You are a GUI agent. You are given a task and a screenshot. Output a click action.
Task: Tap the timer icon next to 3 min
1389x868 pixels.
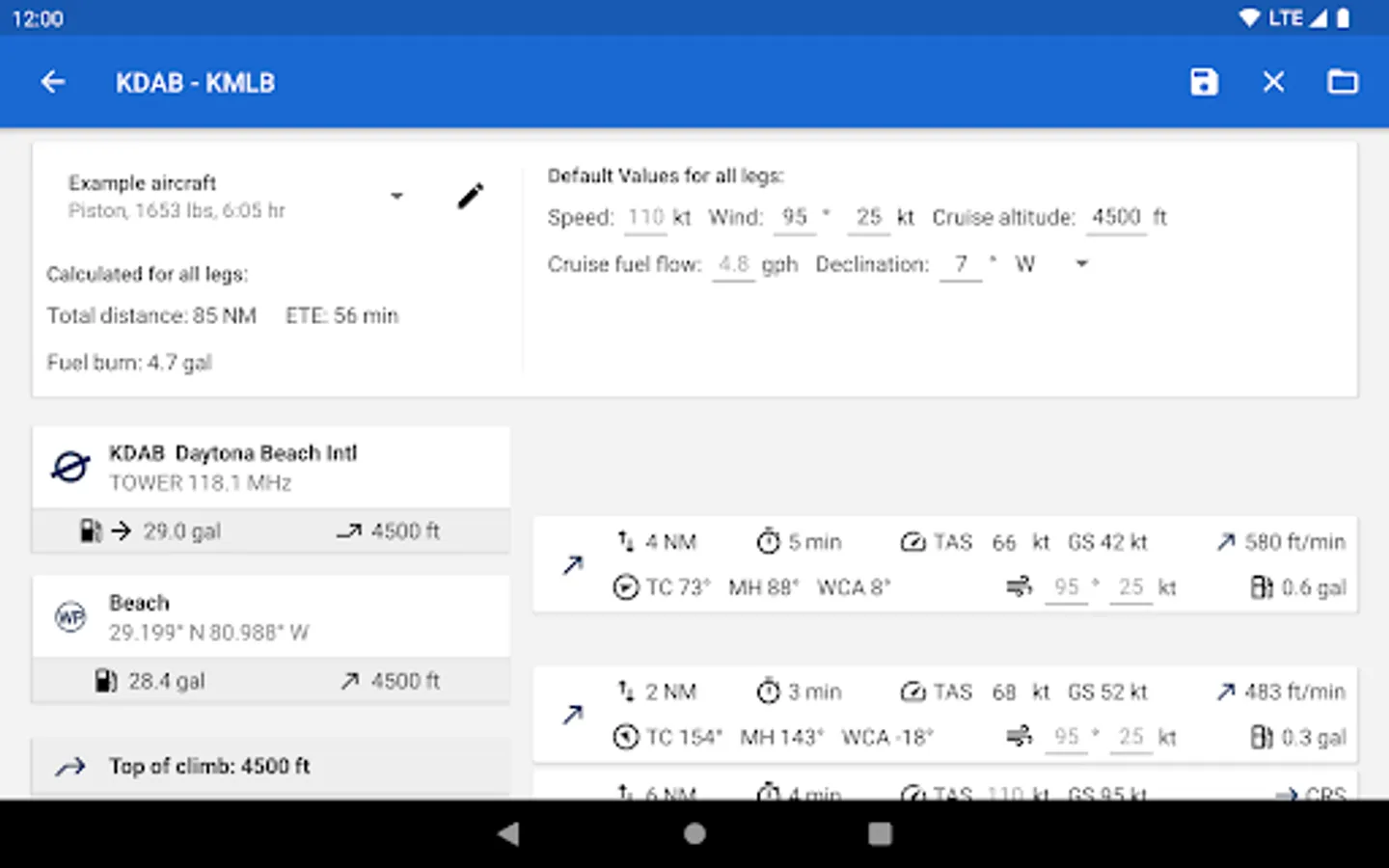(x=768, y=692)
